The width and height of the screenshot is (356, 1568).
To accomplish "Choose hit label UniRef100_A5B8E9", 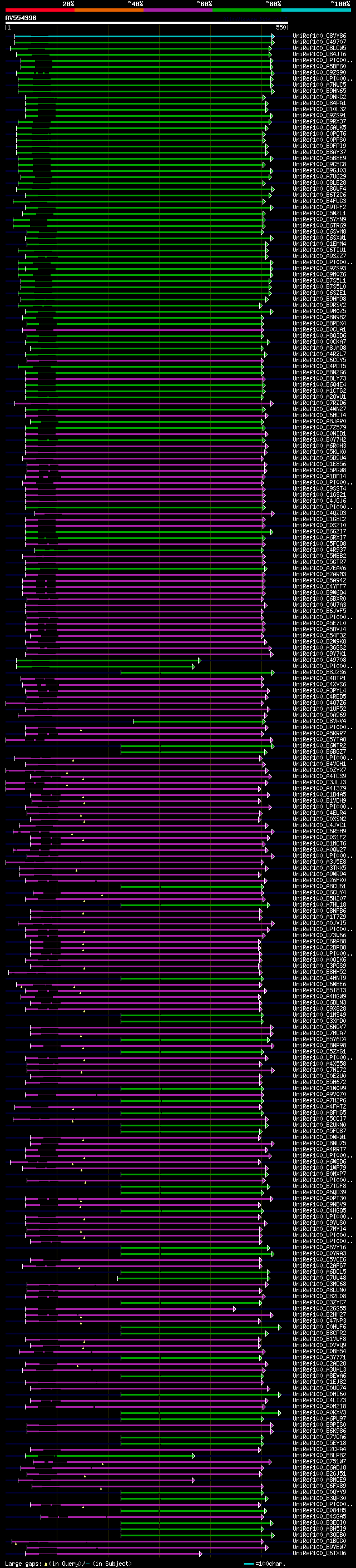I will [319, 159].
